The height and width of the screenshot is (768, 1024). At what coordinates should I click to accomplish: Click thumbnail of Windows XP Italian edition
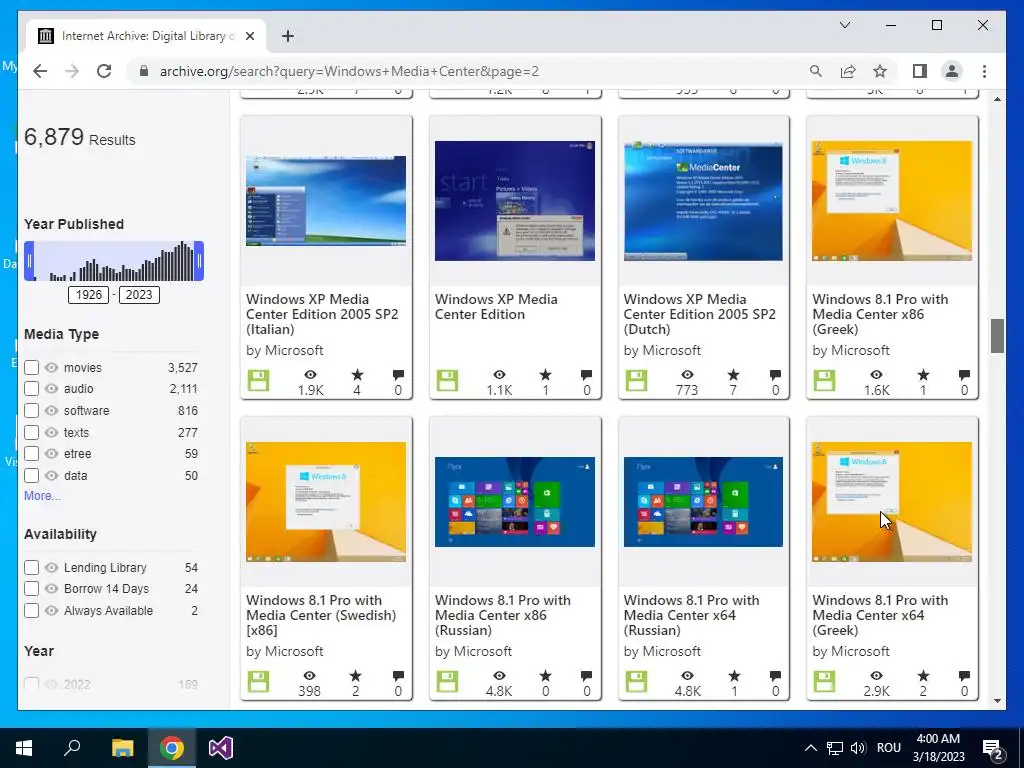326,201
